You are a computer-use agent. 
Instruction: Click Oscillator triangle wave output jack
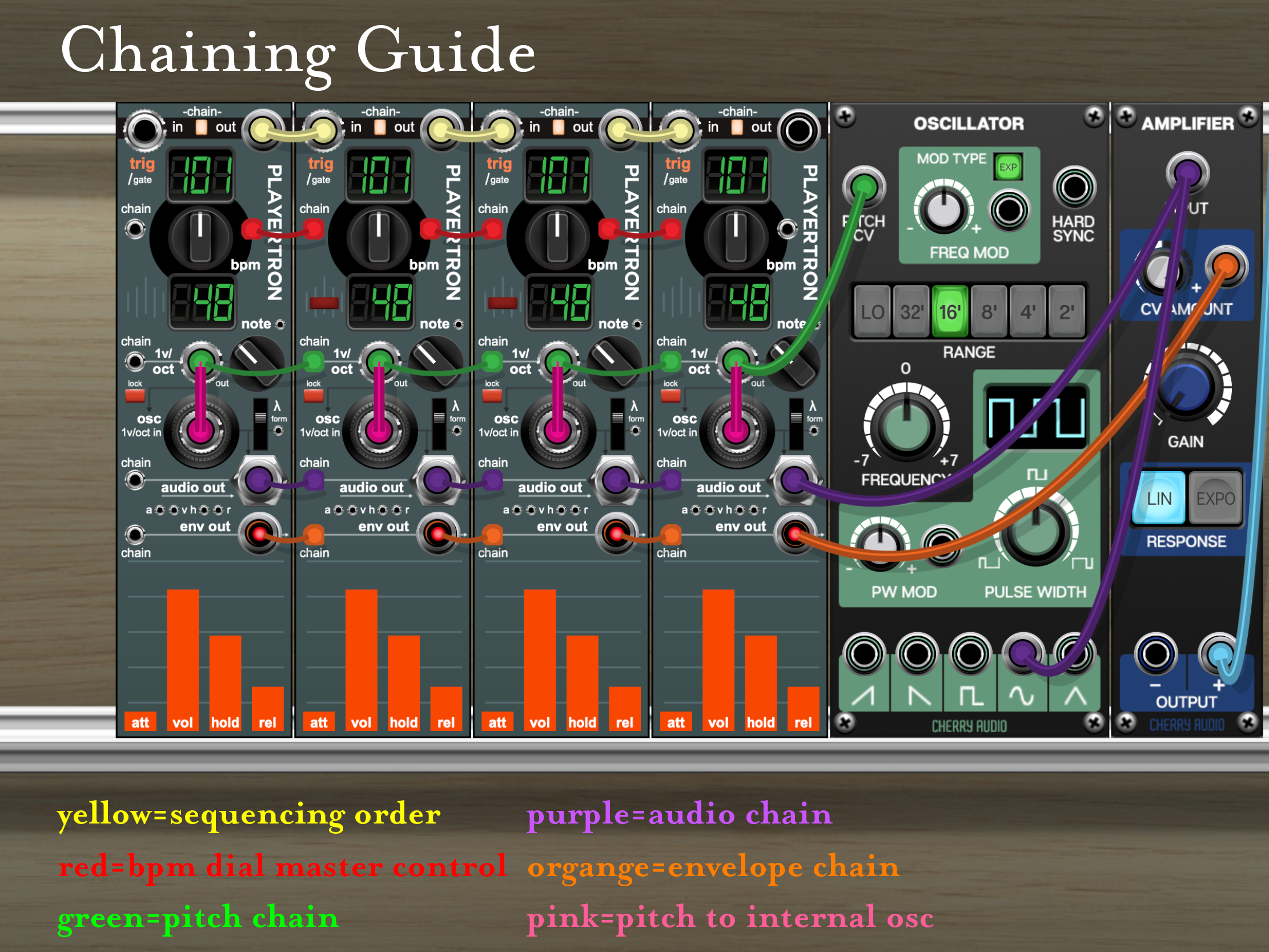click(1074, 653)
